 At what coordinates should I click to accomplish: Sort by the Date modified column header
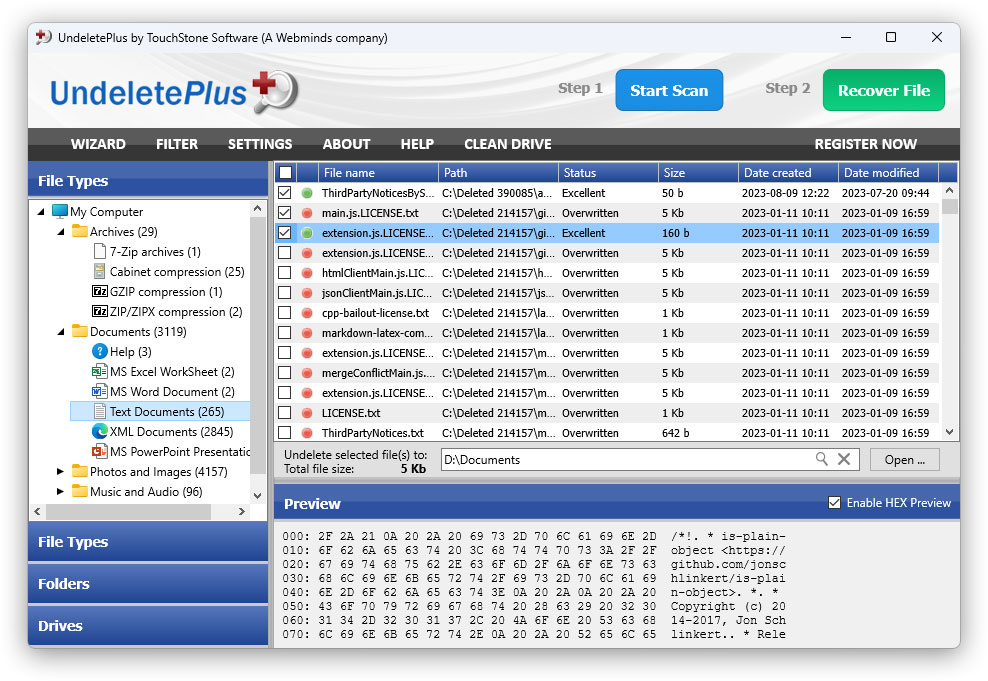(x=888, y=173)
